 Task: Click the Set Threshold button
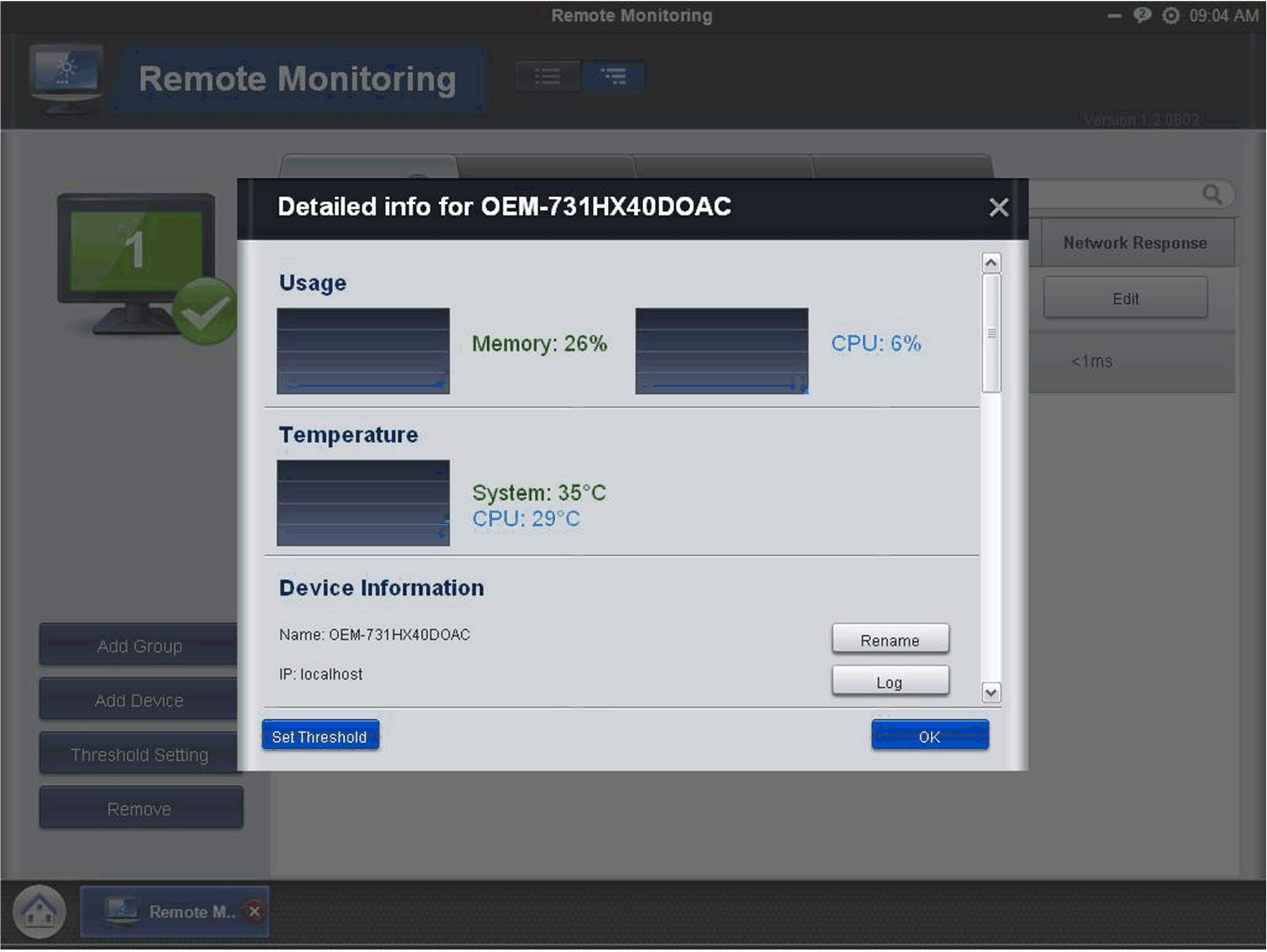319,736
